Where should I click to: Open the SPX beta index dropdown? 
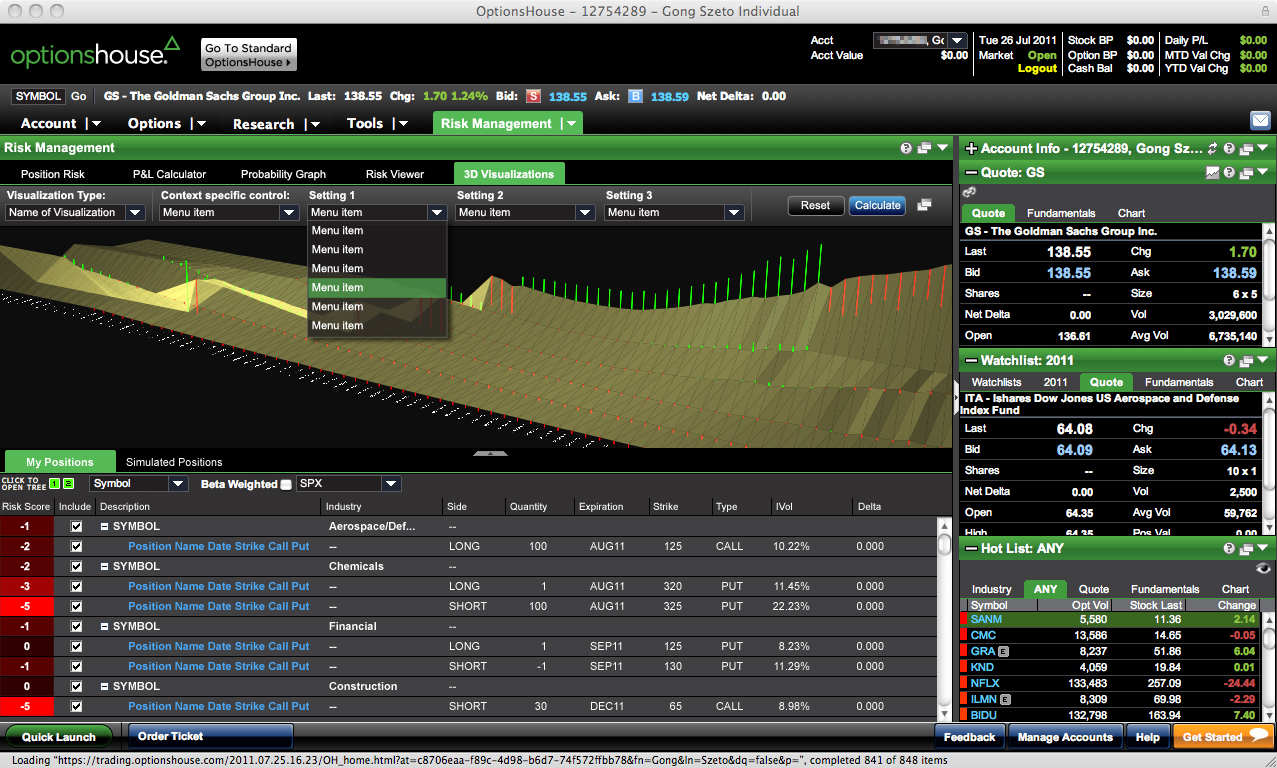click(349, 484)
